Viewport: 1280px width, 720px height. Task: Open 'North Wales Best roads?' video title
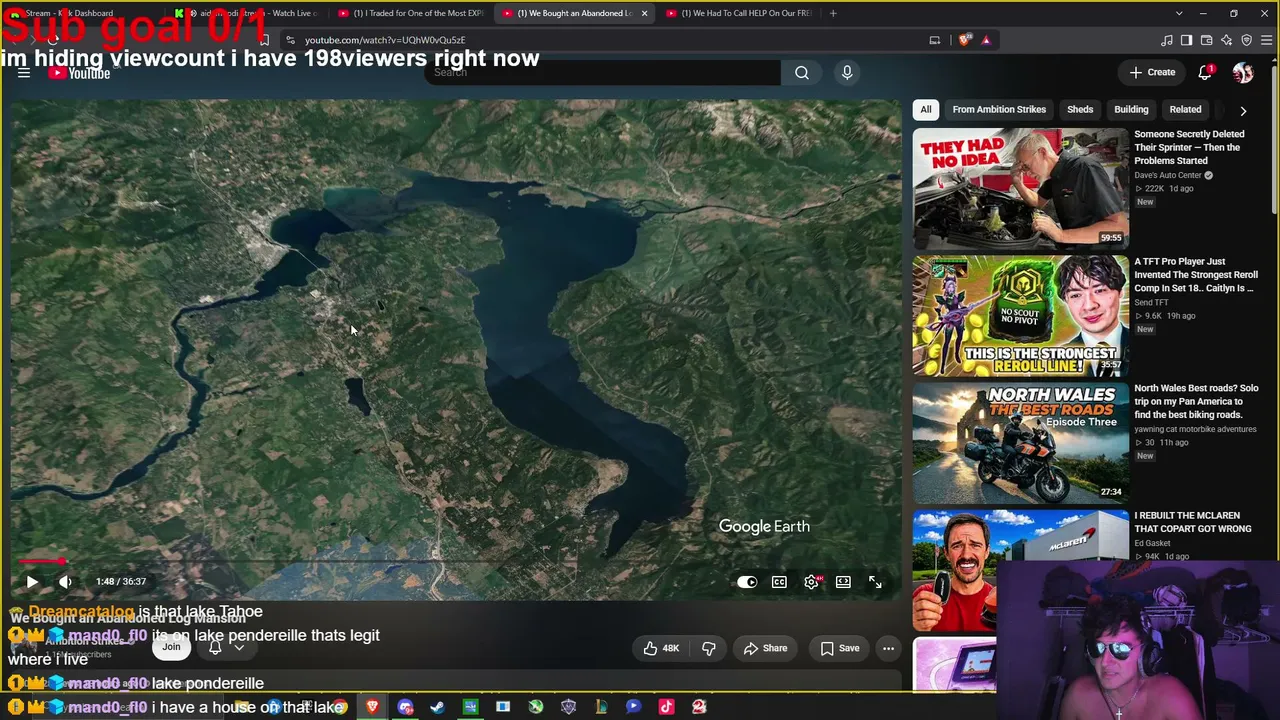coord(1196,401)
